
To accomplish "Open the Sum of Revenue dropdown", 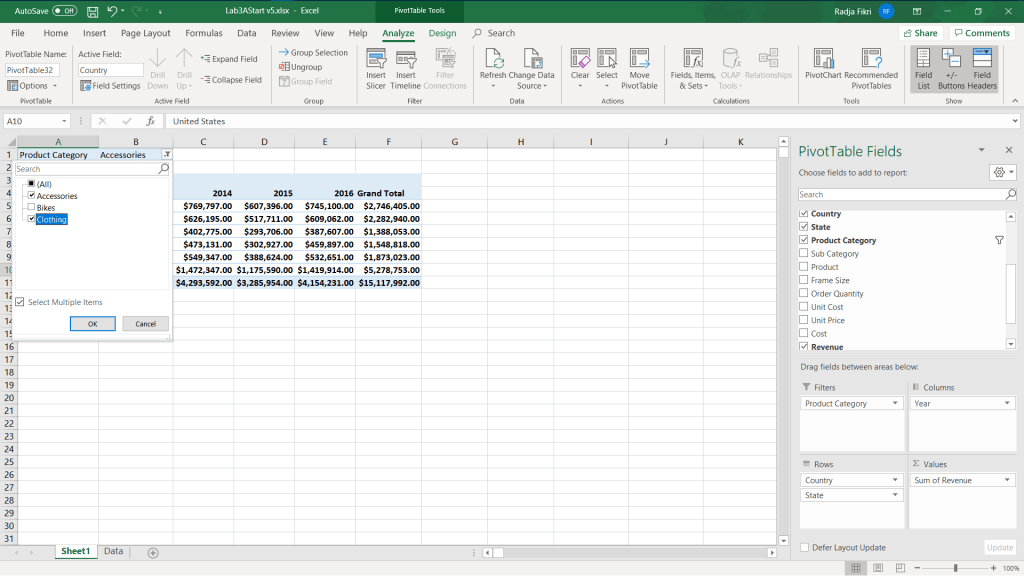I will tap(1007, 481).
